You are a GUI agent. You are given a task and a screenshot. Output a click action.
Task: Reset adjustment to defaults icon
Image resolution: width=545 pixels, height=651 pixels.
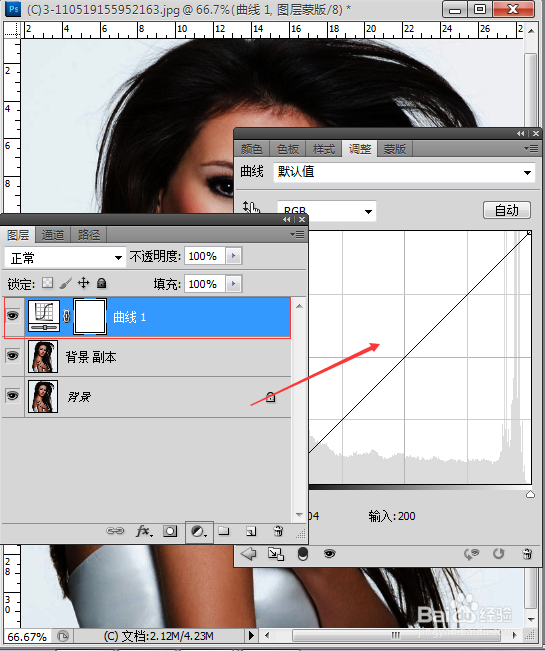tap(499, 554)
